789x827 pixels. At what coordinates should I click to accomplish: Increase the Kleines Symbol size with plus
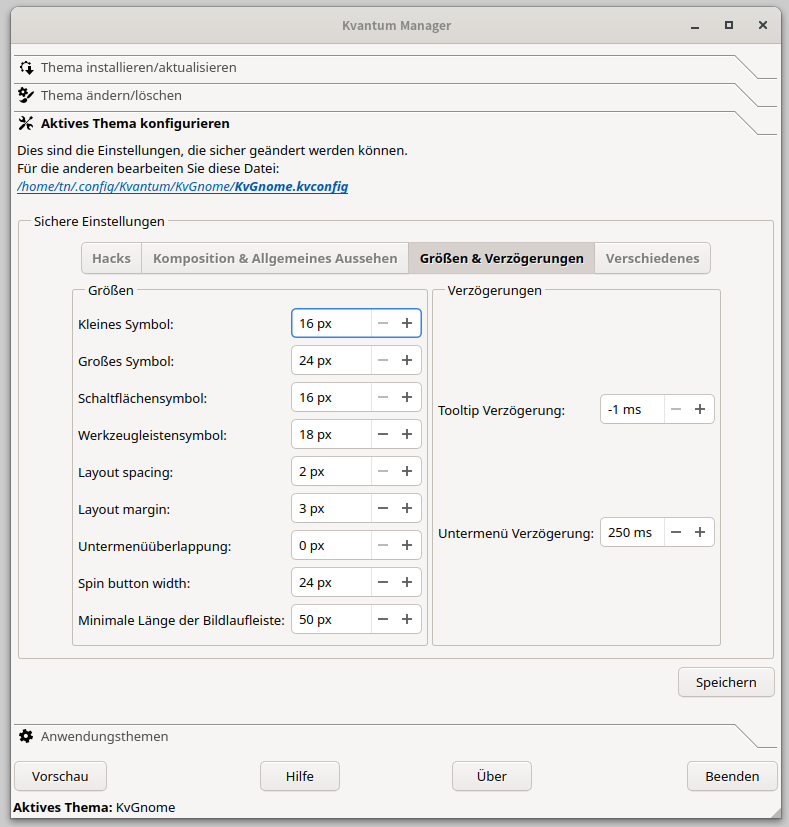[407, 323]
